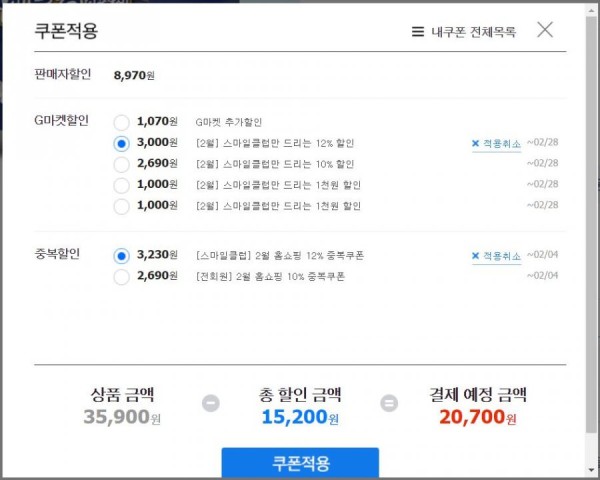This screenshot has width=600, height=480.
Task: Open 내쿠폰 전체목록 link
Action: [x=474, y=32]
